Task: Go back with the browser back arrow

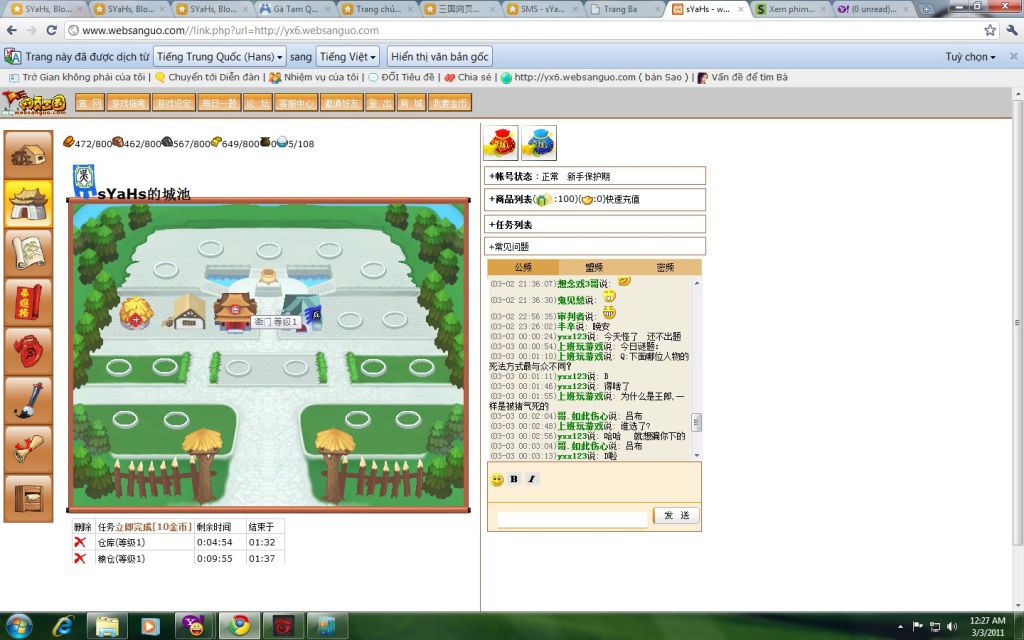Action: [12, 30]
